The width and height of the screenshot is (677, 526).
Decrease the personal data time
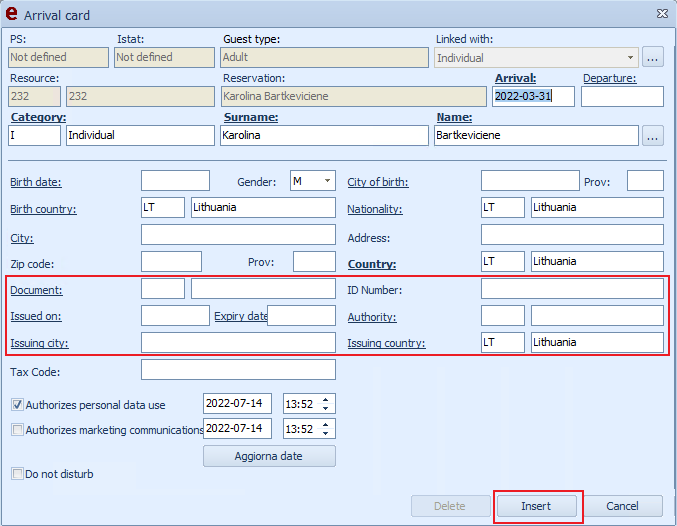[x=326, y=409]
